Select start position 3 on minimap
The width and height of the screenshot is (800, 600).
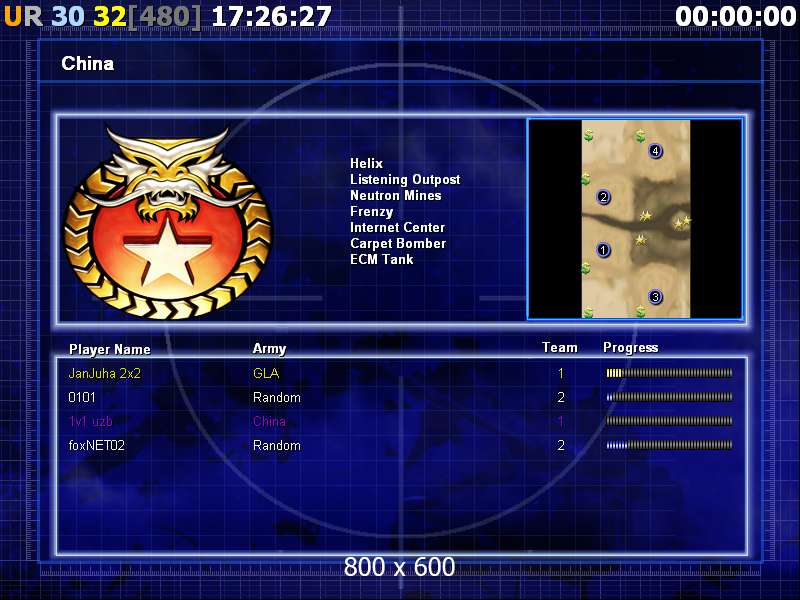click(655, 297)
